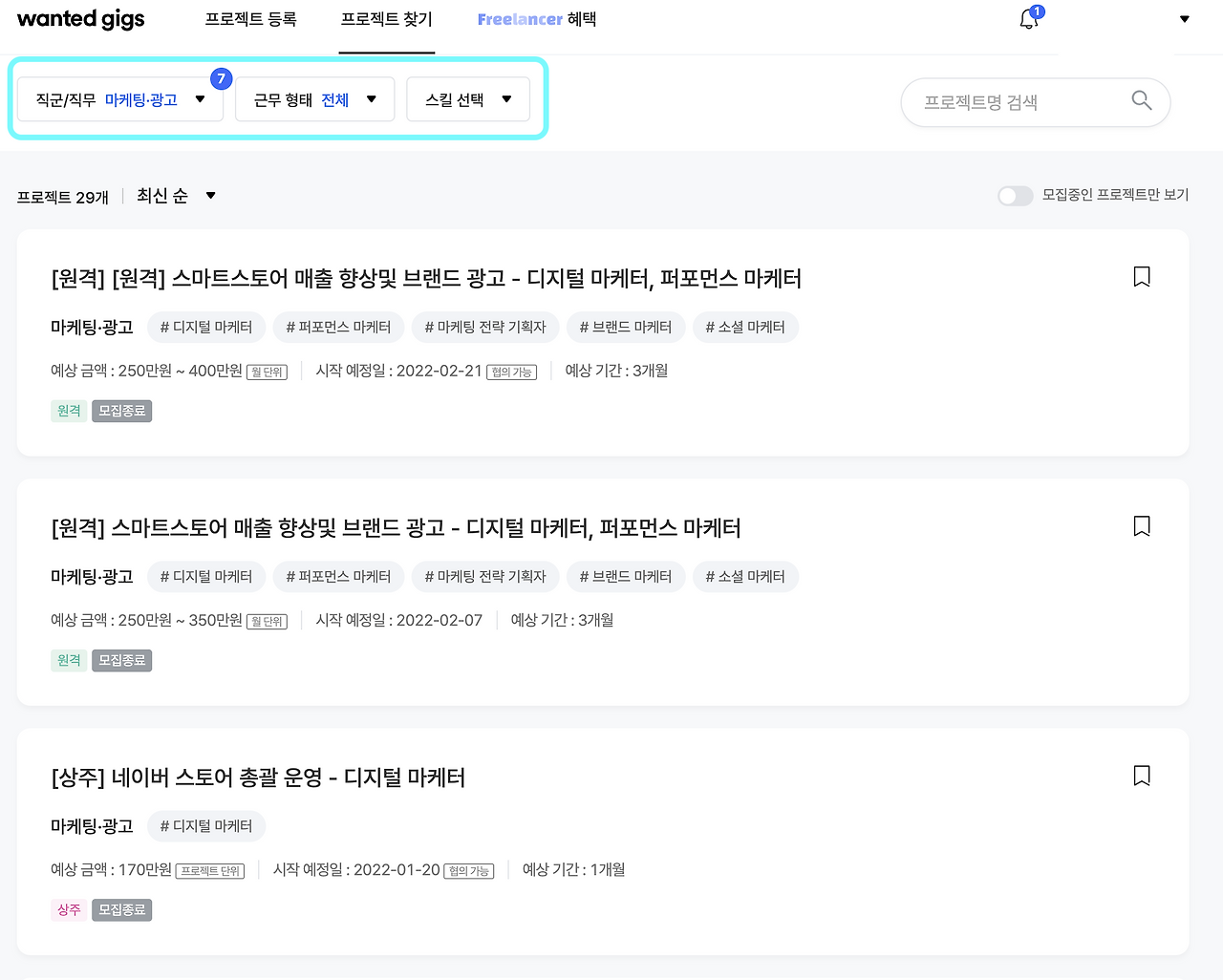Viewport: 1223px width, 980px height.
Task: Bookmark the second 원격 스마트스토어 project
Action: [x=1141, y=525]
